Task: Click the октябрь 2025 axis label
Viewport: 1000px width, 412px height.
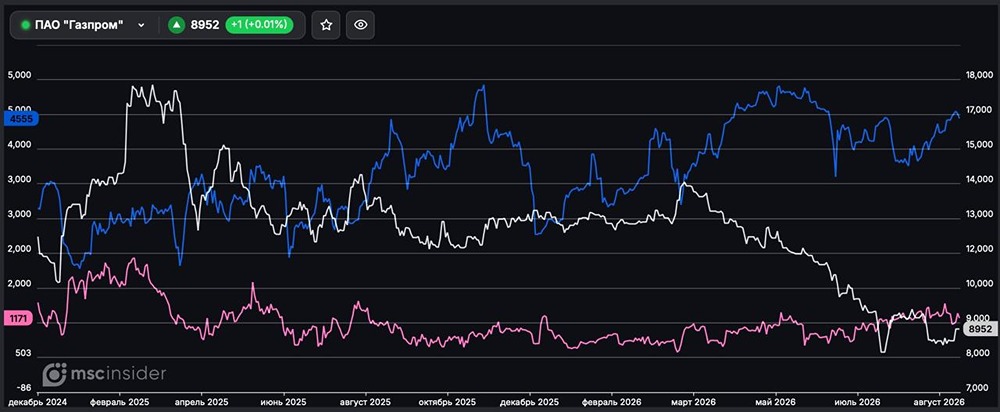Action: [447, 402]
